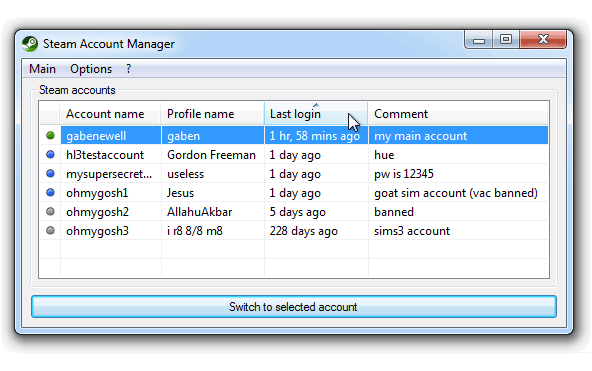Click the gray status dot beside ohmygosh3
Screen dimensions: 592x371
tap(50, 230)
